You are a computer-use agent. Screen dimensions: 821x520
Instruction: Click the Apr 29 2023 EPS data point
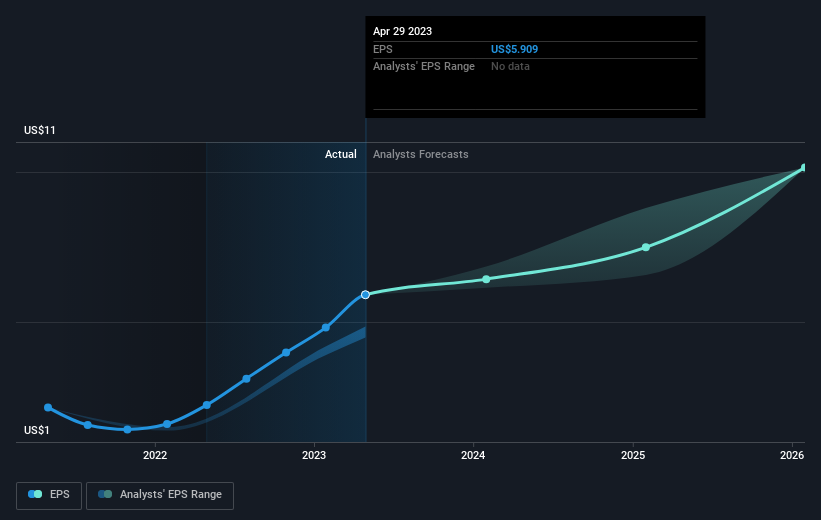[x=365, y=295]
